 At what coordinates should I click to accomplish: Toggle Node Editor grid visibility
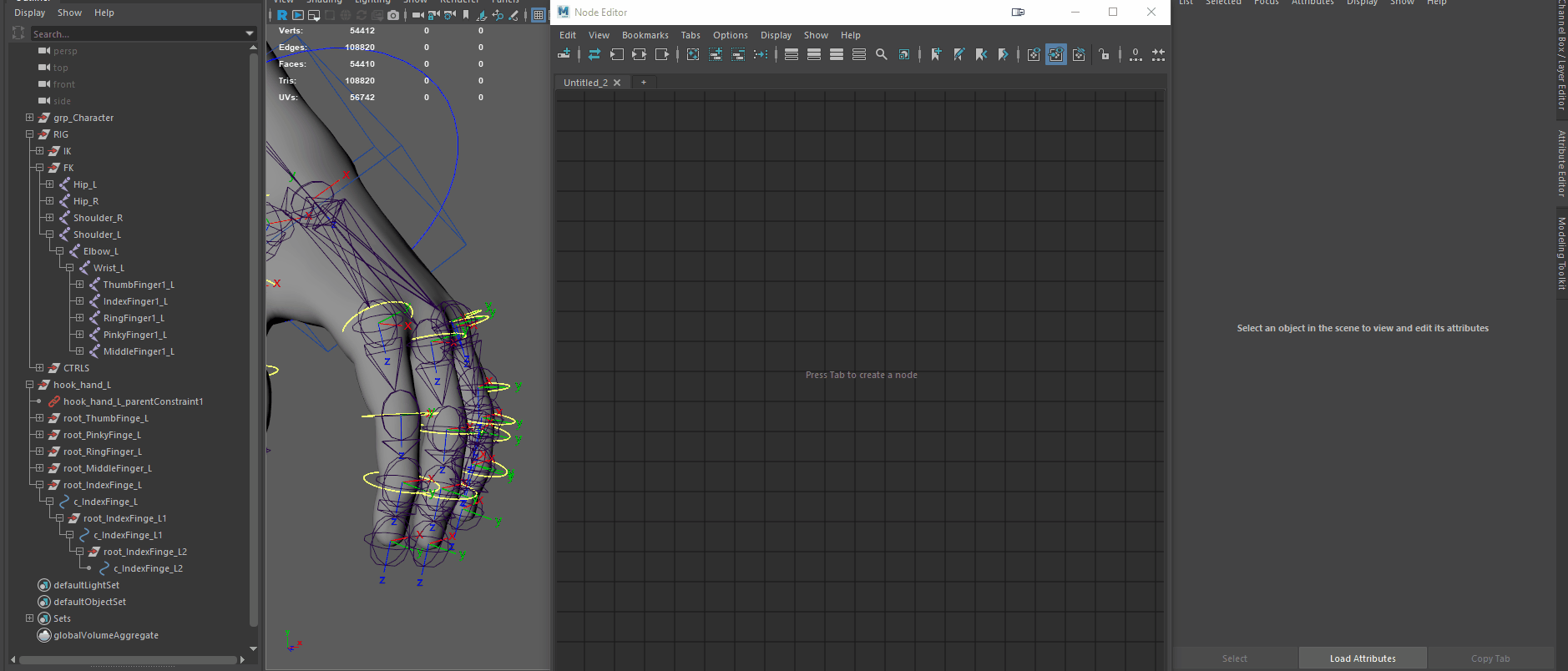[1136, 54]
